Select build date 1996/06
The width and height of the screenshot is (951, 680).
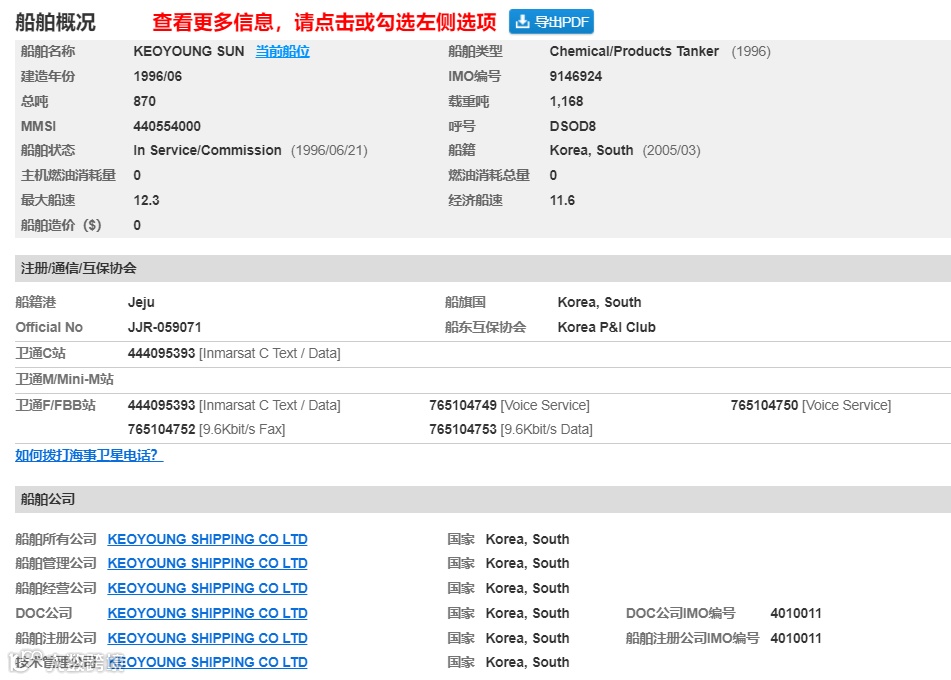point(158,76)
